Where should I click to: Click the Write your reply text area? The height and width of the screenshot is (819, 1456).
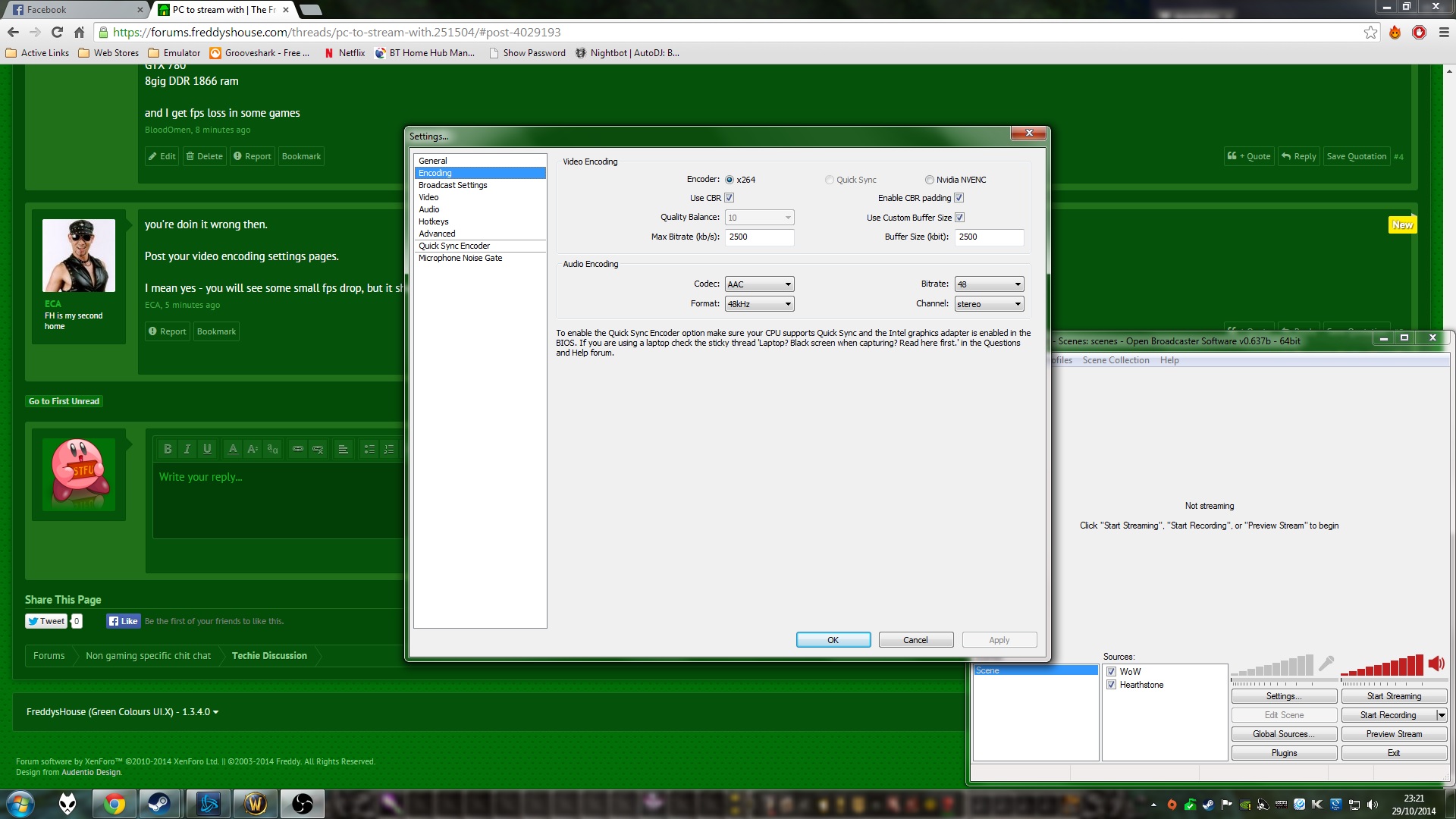point(279,500)
